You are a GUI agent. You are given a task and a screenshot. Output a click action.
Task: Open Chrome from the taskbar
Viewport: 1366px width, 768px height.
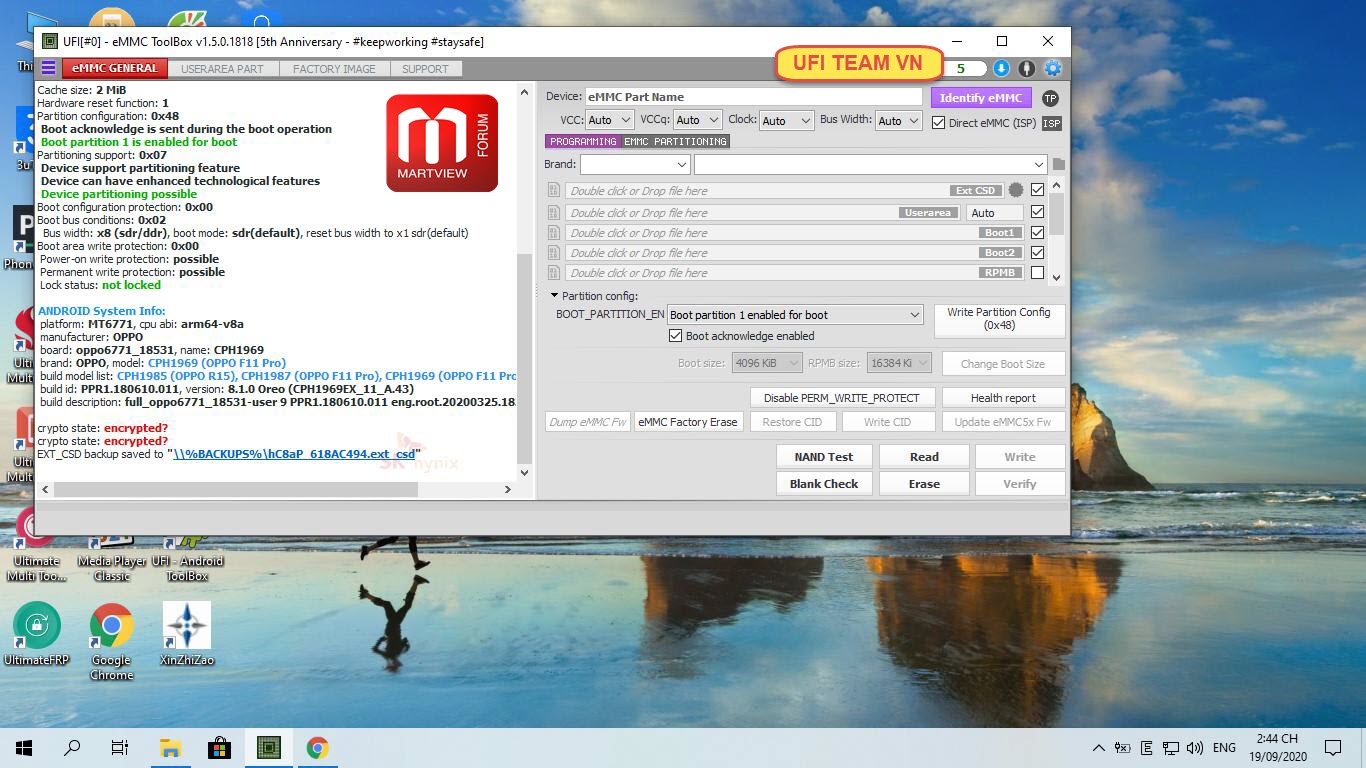click(317, 748)
